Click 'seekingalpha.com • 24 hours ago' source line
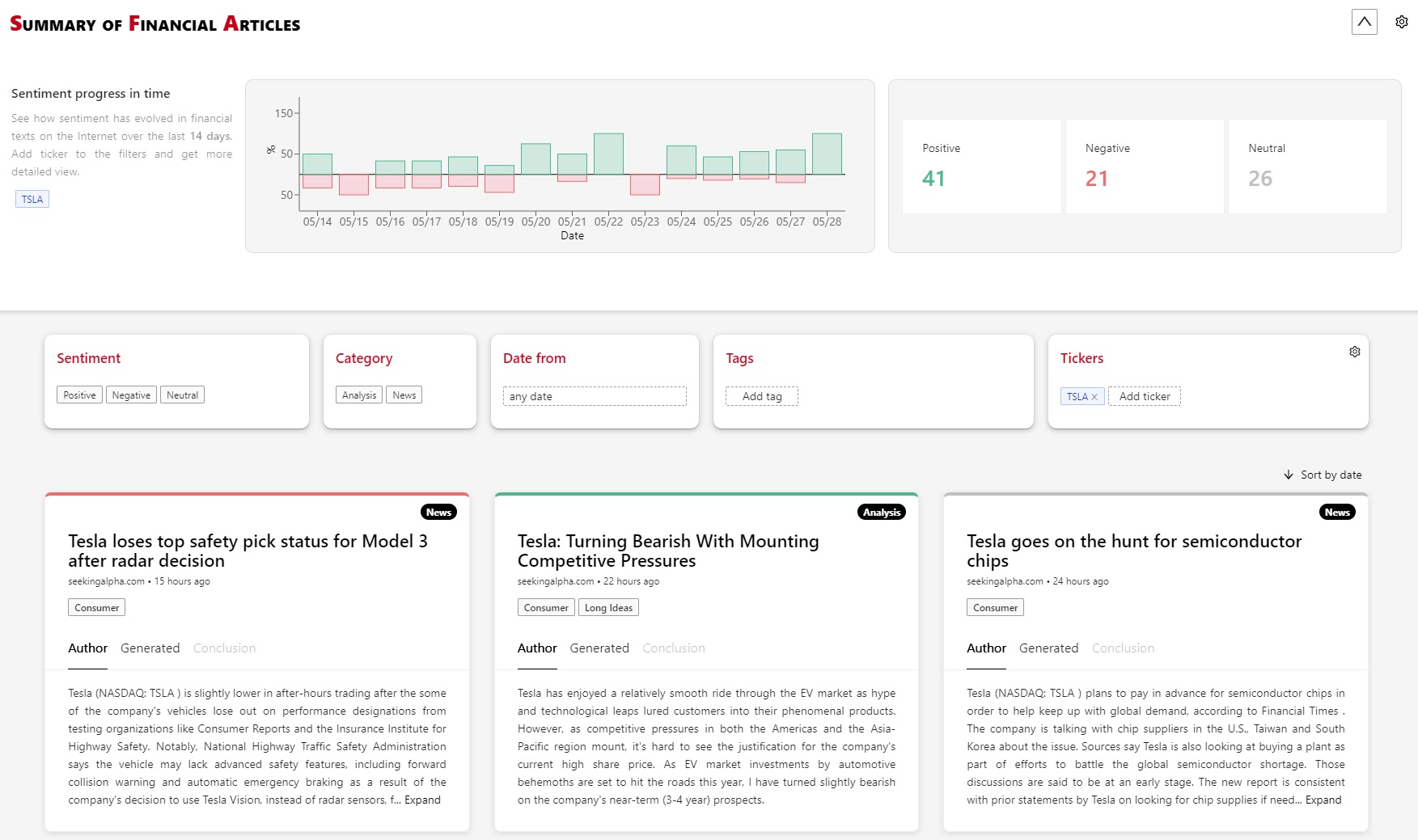1418x840 pixels. [x=1038, y=581]
